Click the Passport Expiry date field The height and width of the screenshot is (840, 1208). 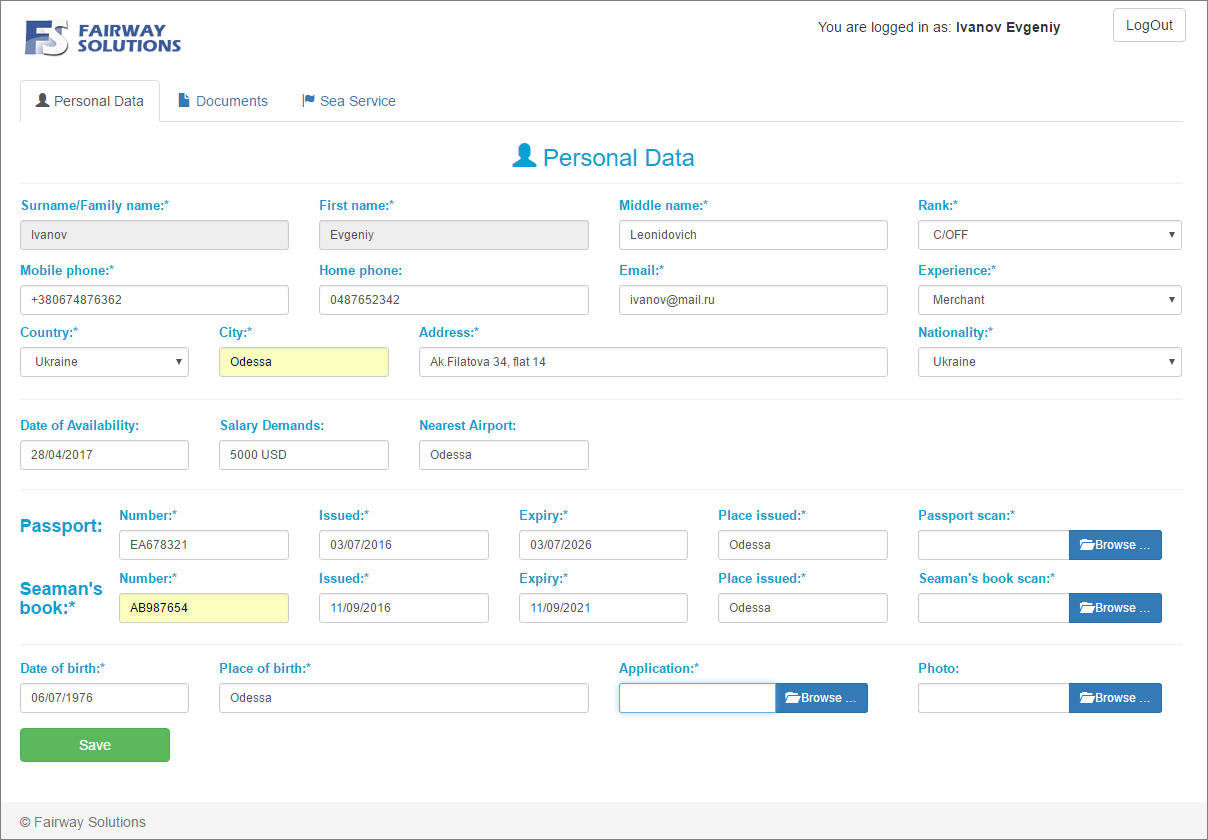pyautogui.click(x=603, y=545)
